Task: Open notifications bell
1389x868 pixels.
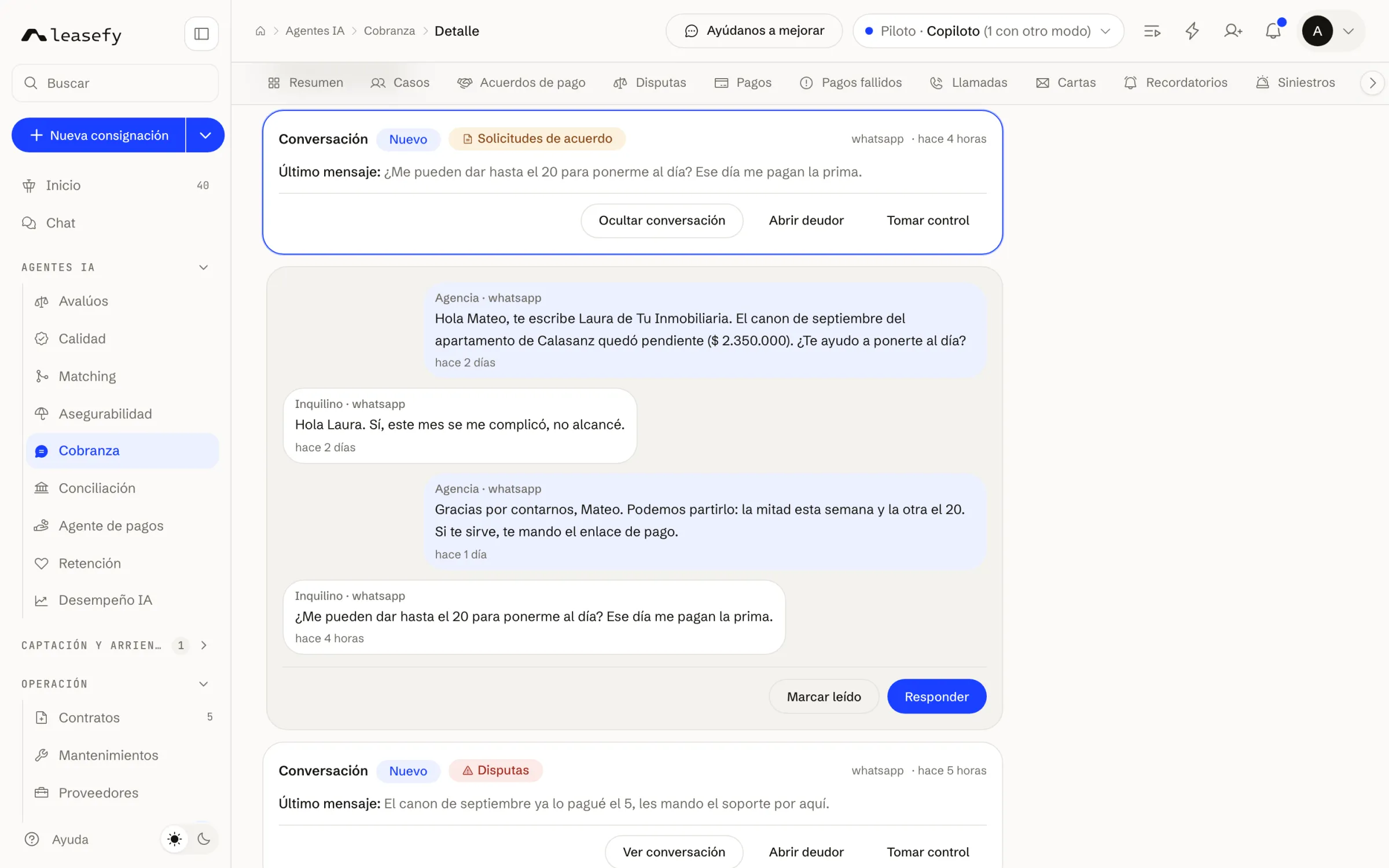Action: pos(1273,31)
